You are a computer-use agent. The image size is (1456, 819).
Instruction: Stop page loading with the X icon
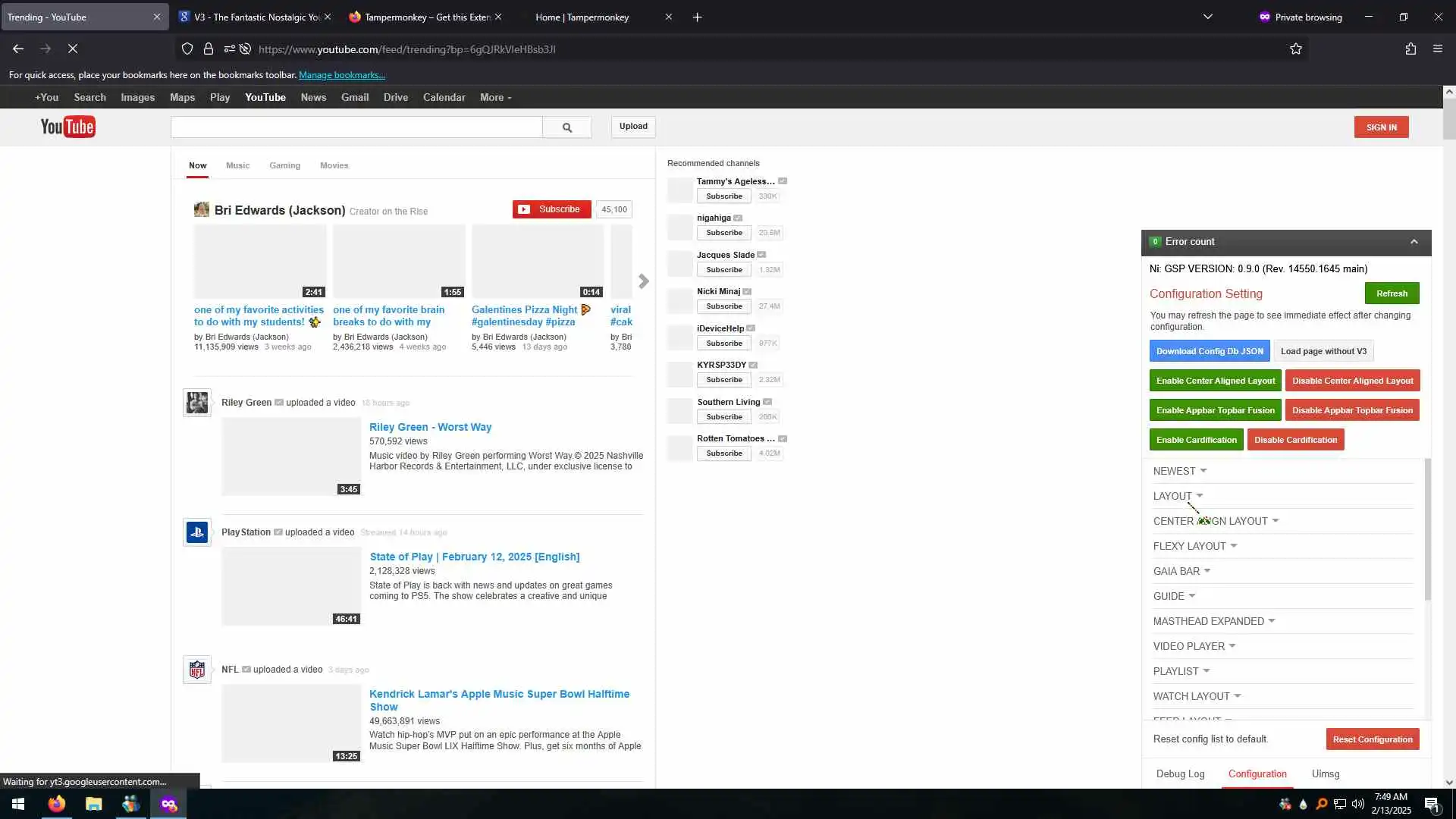tap(73, 49)
